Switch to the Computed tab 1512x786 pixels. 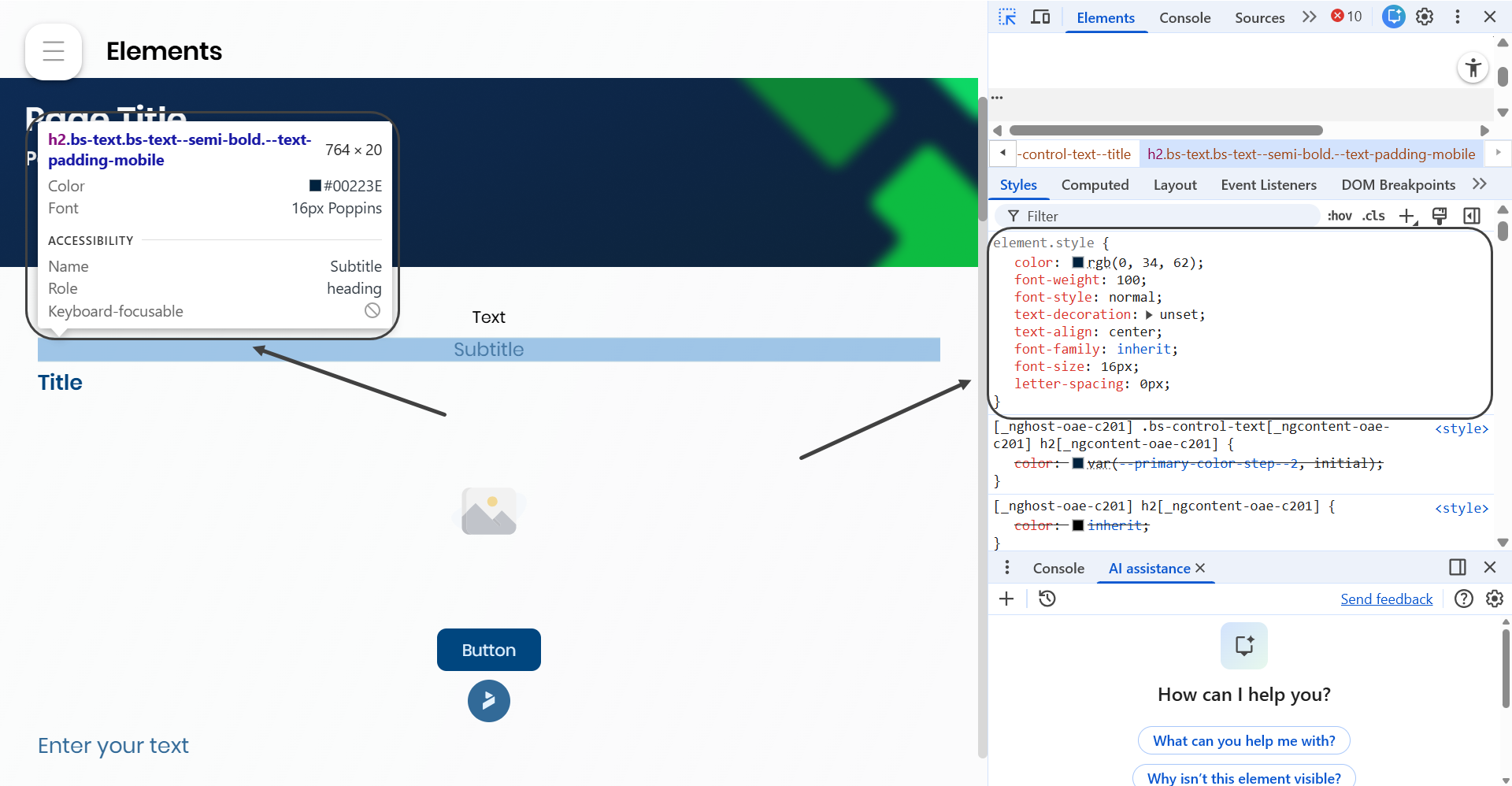click(x=1095, y=185)
